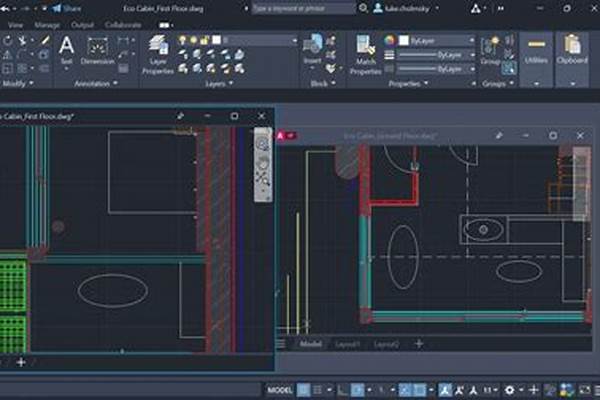The image size is (600, 400).
Task: Open the Utilities panel icon
Action: tap(536, 52)
